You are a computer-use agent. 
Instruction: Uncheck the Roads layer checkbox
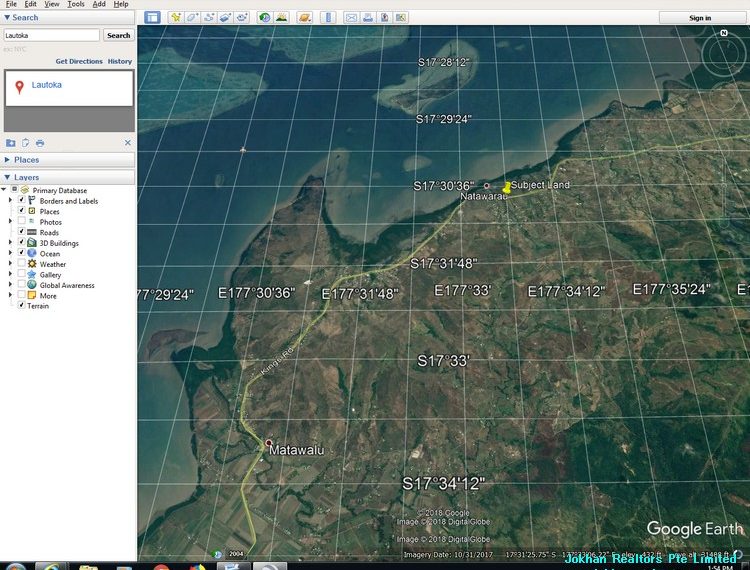coord(21,232)
